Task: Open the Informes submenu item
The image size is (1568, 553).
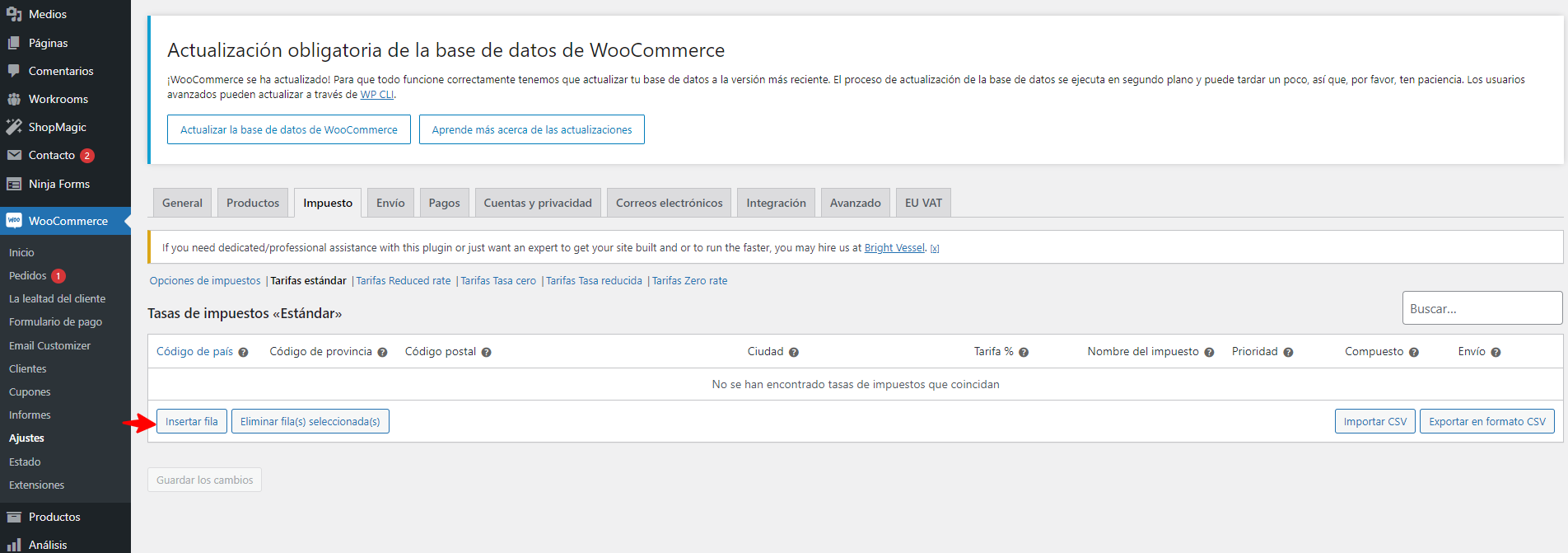Action: pos(30,415)
